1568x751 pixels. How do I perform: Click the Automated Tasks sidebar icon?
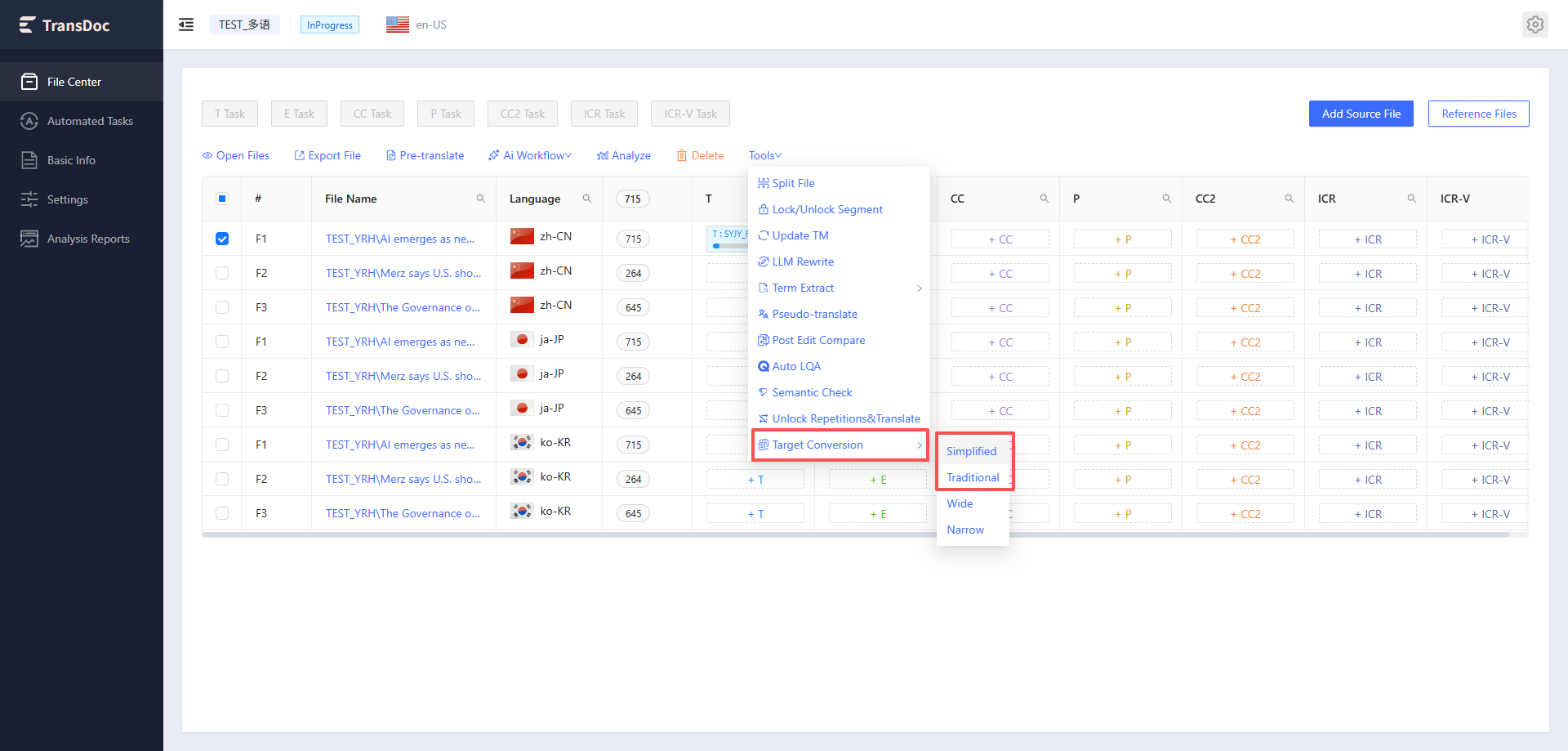(x=29, y=121)
